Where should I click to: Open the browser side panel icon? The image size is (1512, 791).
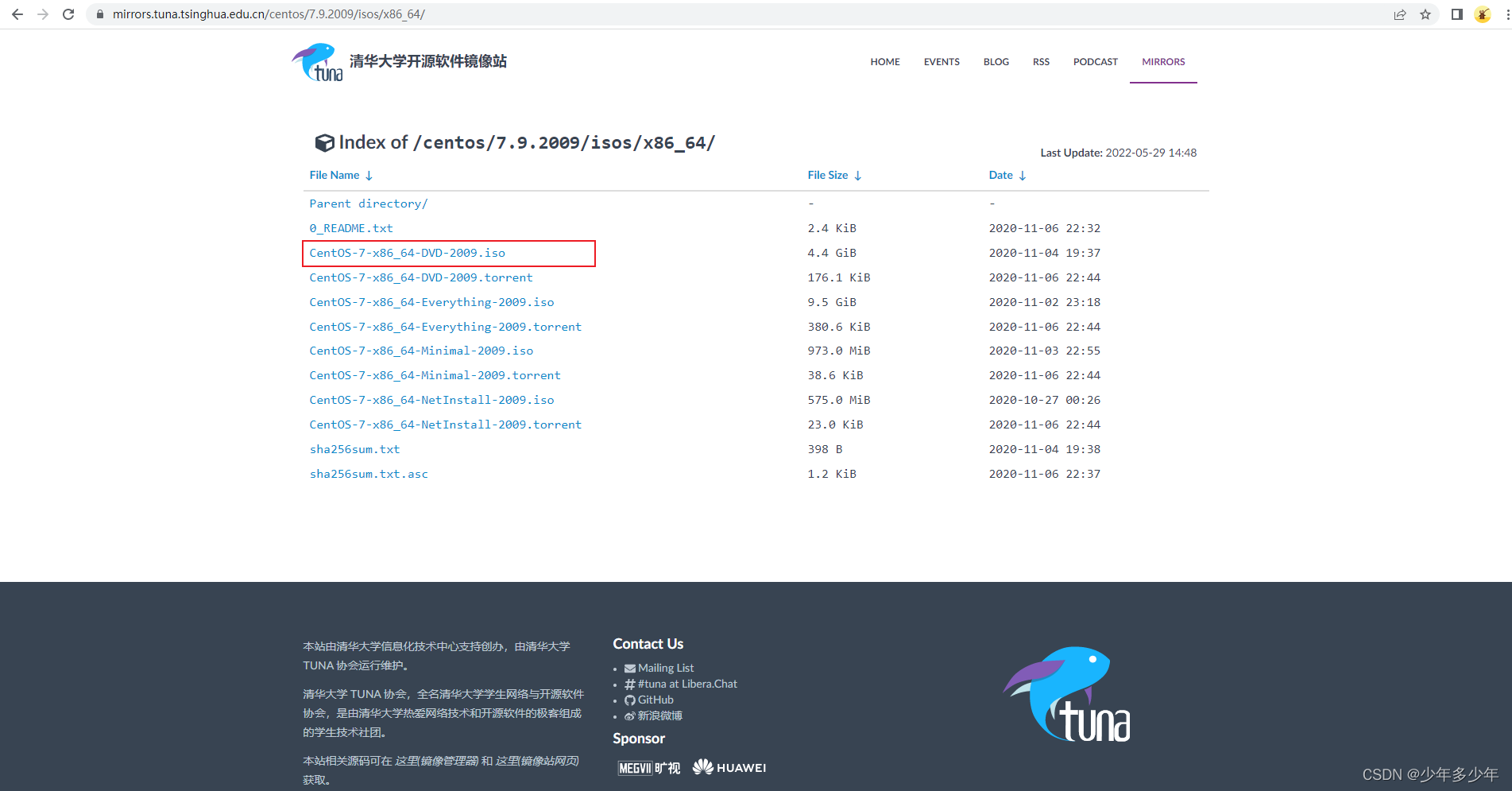tap(1457, 14)
